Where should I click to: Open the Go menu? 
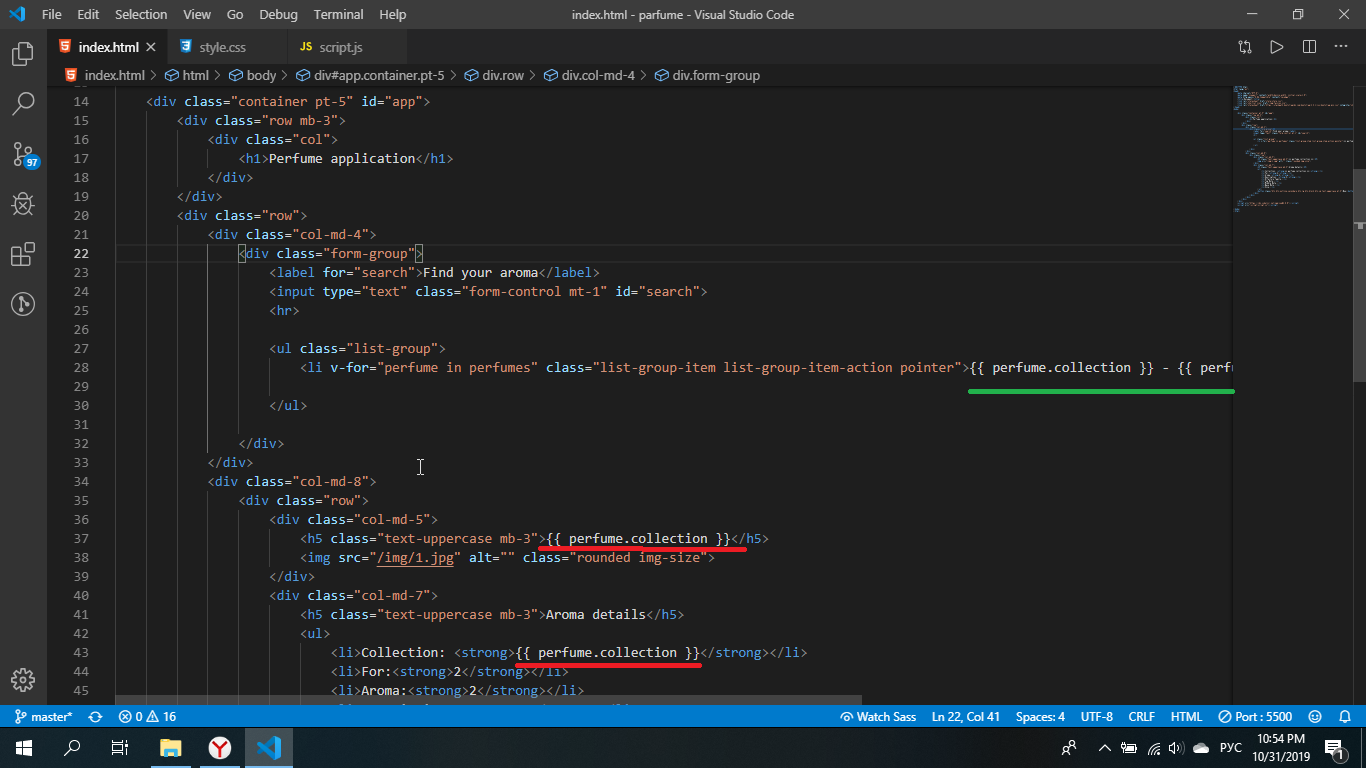coord(235,15)
